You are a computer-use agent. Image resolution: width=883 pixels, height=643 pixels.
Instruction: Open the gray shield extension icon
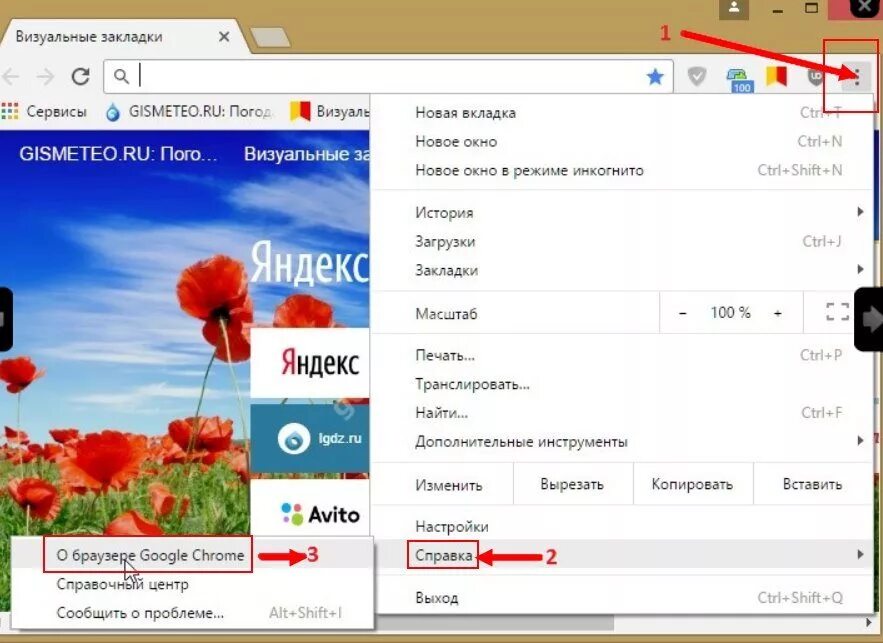point(697,76)
